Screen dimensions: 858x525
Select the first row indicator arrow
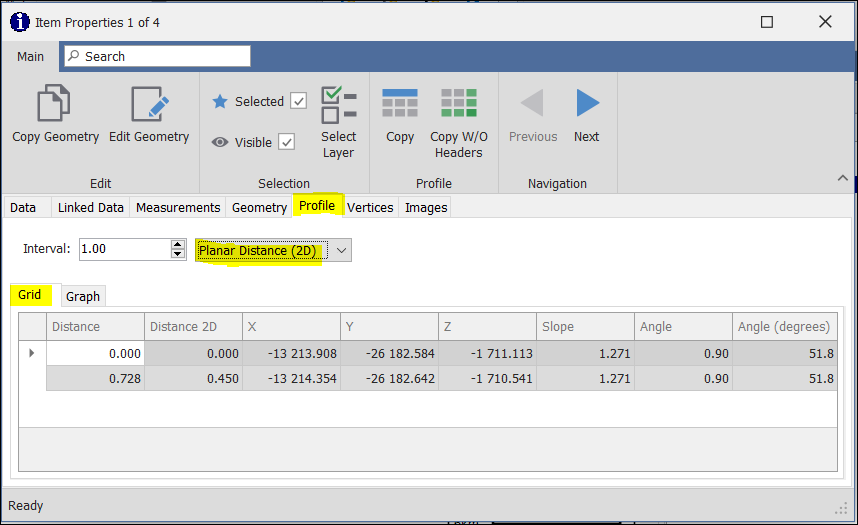pyautogui.click(x=32, y=353)
